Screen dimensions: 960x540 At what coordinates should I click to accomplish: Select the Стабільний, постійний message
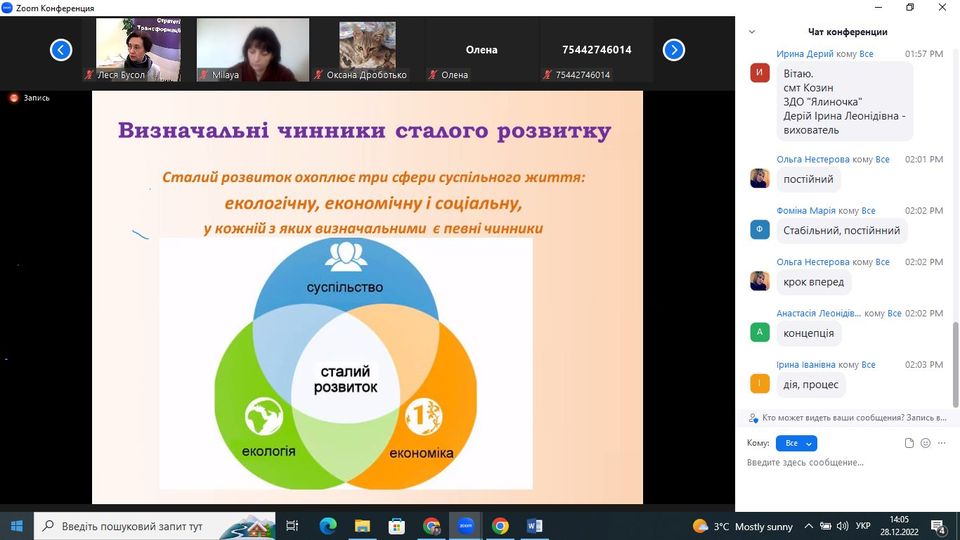pyautogui.click(x=842, y=231)
